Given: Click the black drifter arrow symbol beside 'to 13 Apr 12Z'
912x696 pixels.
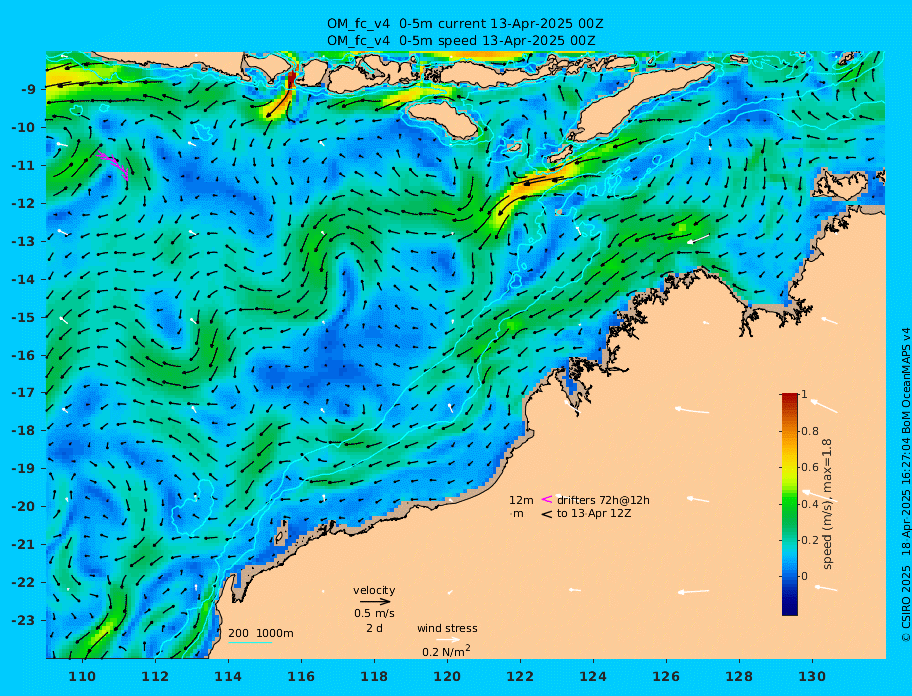Looking at the screenshot, I should tap(547, 514).
